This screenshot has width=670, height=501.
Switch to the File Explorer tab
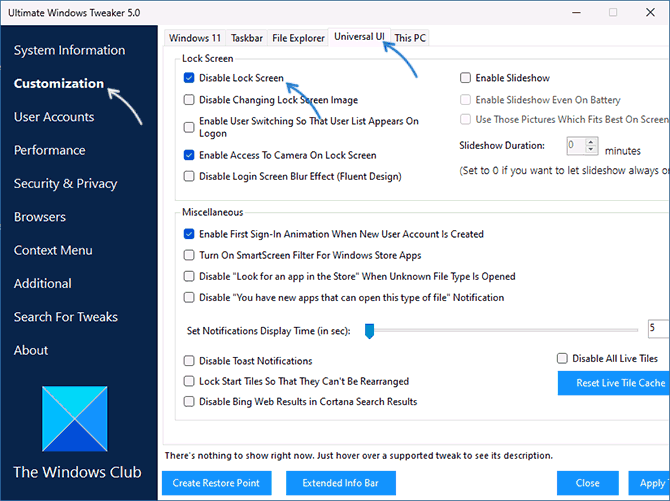point(298,38)
